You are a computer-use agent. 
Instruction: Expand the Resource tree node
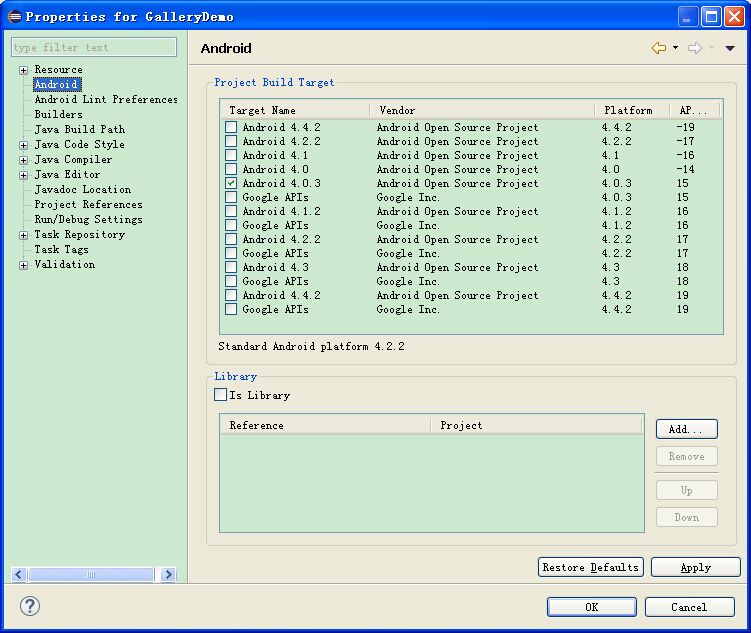(x=23, y=70)
